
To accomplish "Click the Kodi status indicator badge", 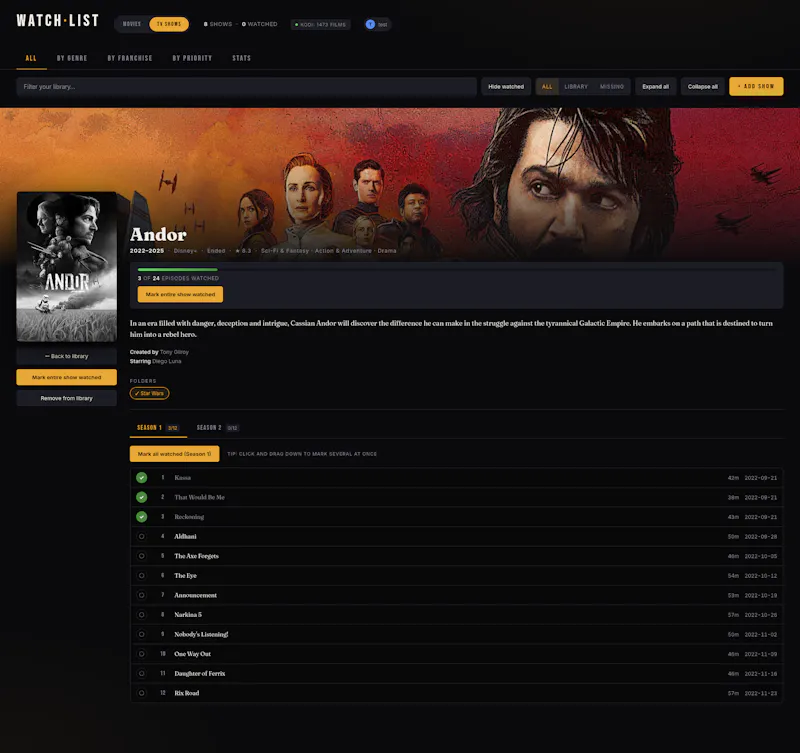I will pos(320,24).
